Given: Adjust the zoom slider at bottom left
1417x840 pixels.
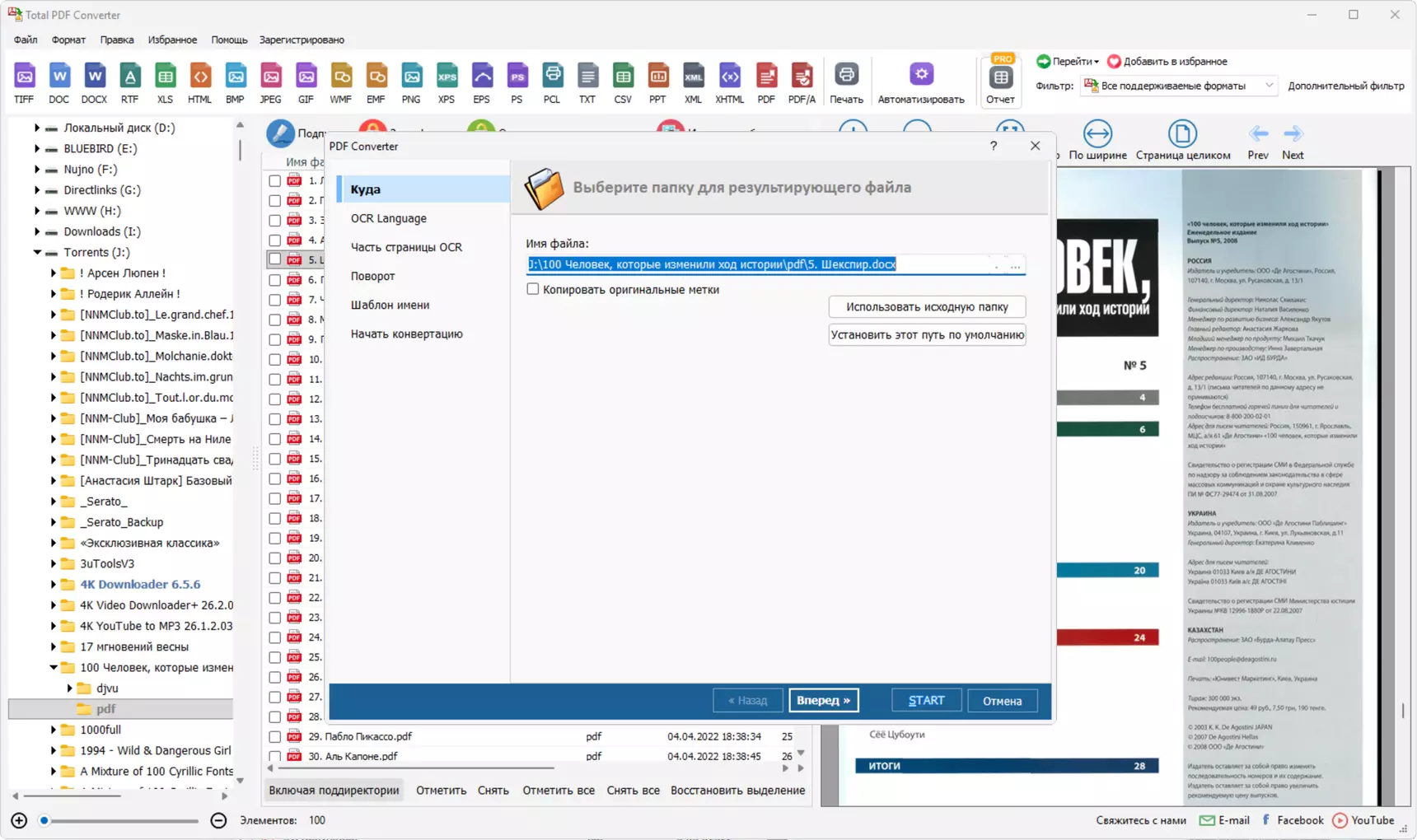Looking at the screenshot, I should point(44,820).
